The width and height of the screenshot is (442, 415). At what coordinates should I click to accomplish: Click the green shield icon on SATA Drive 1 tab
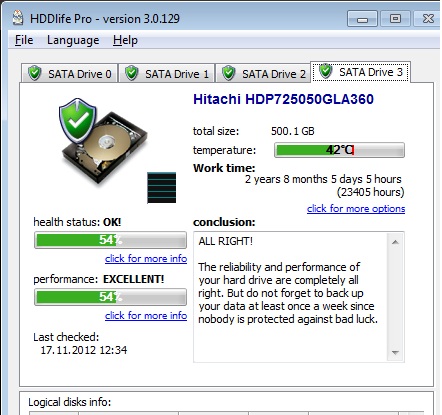132,73
